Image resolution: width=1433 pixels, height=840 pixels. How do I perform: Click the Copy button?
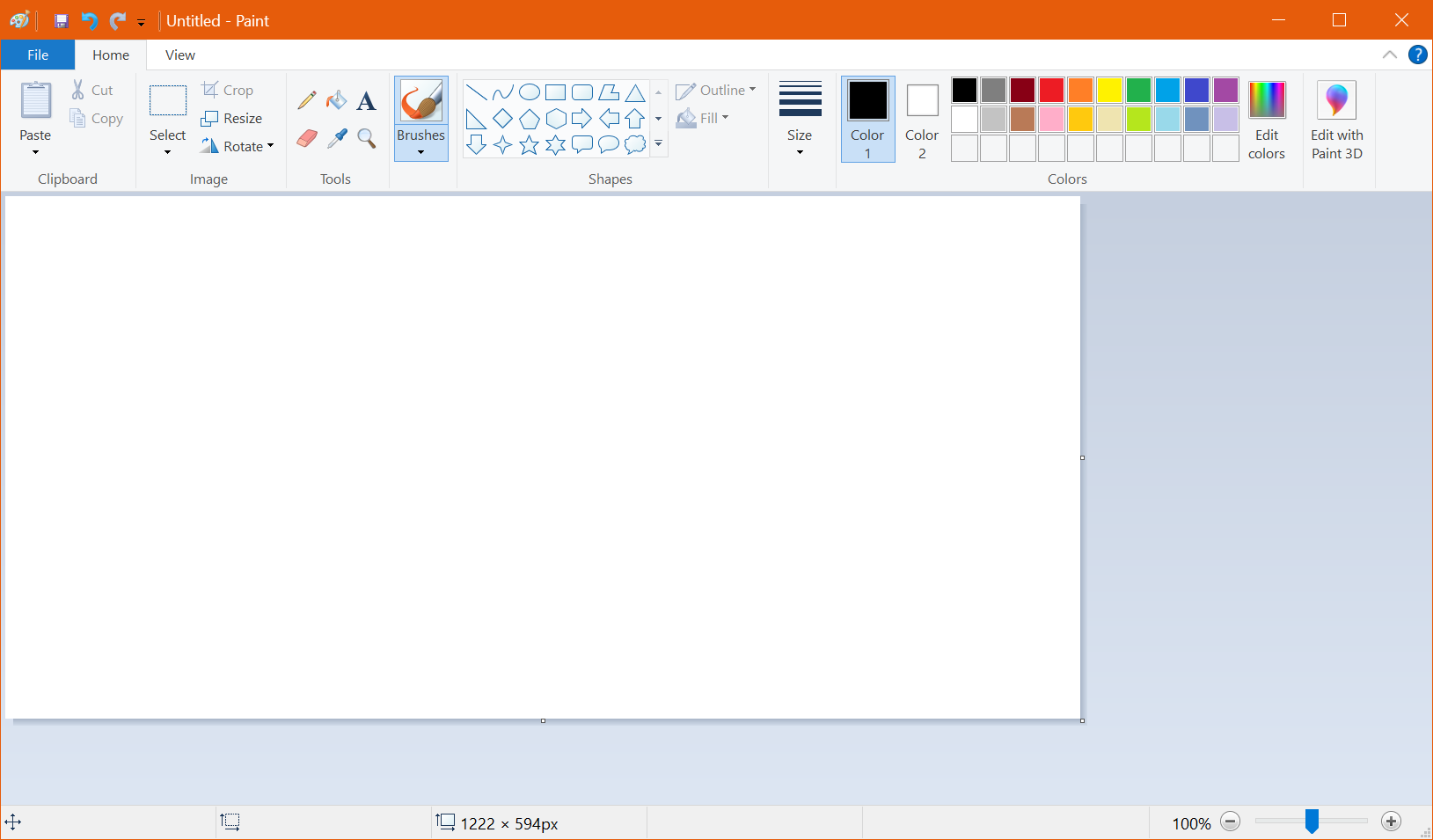(96, 119)
